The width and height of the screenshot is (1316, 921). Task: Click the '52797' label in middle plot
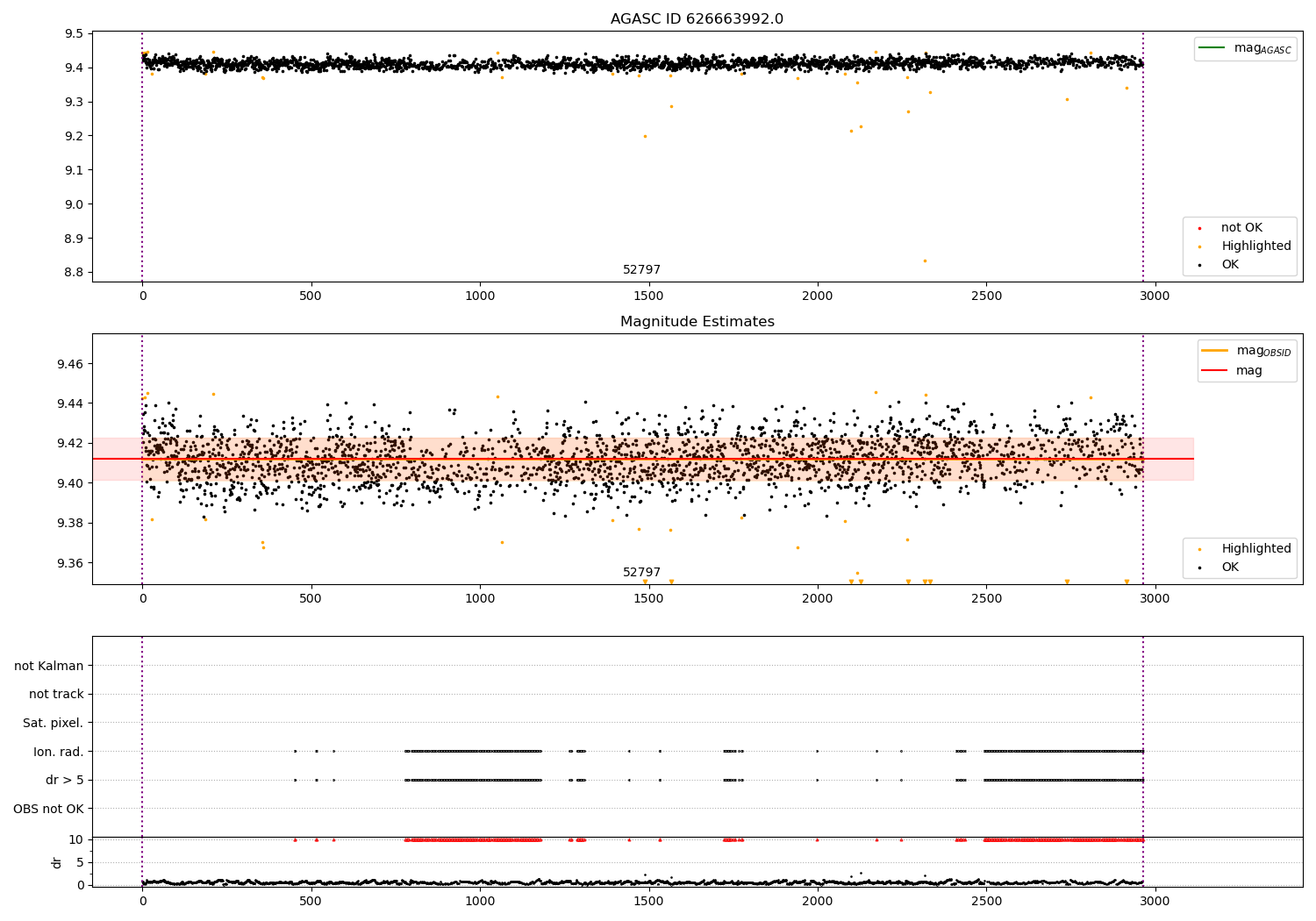tap(641, 573)
